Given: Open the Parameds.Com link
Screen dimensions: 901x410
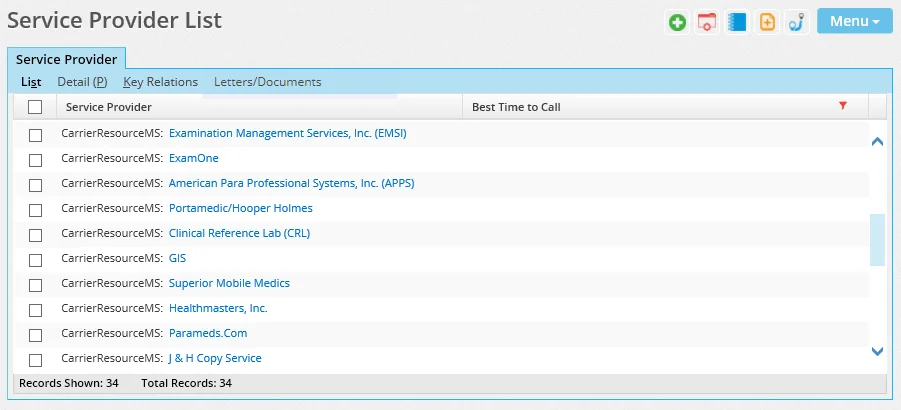Looking at the screenshot, I should 208,333.
